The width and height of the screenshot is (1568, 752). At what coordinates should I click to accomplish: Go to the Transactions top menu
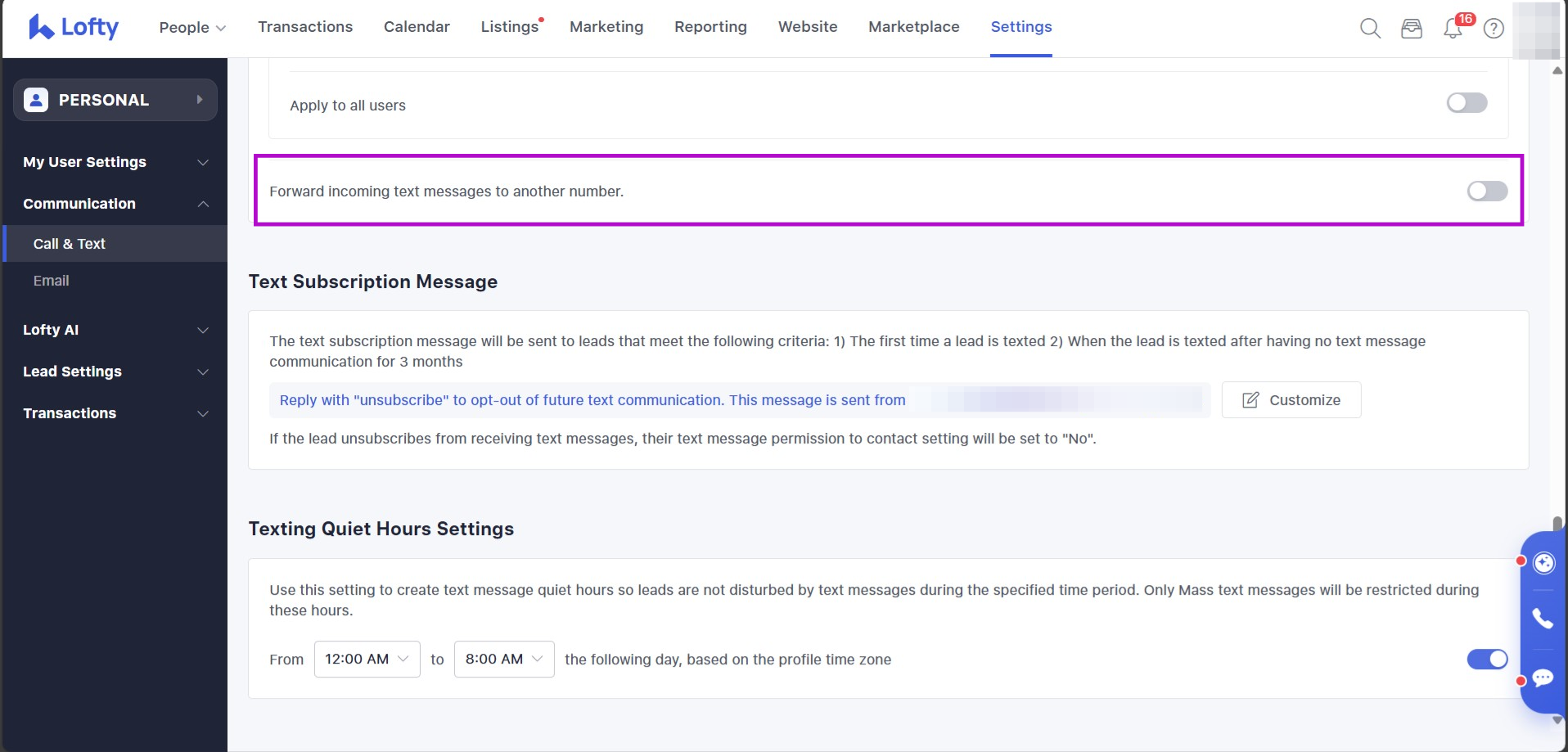pyautogui.click(x=305, y=27)
